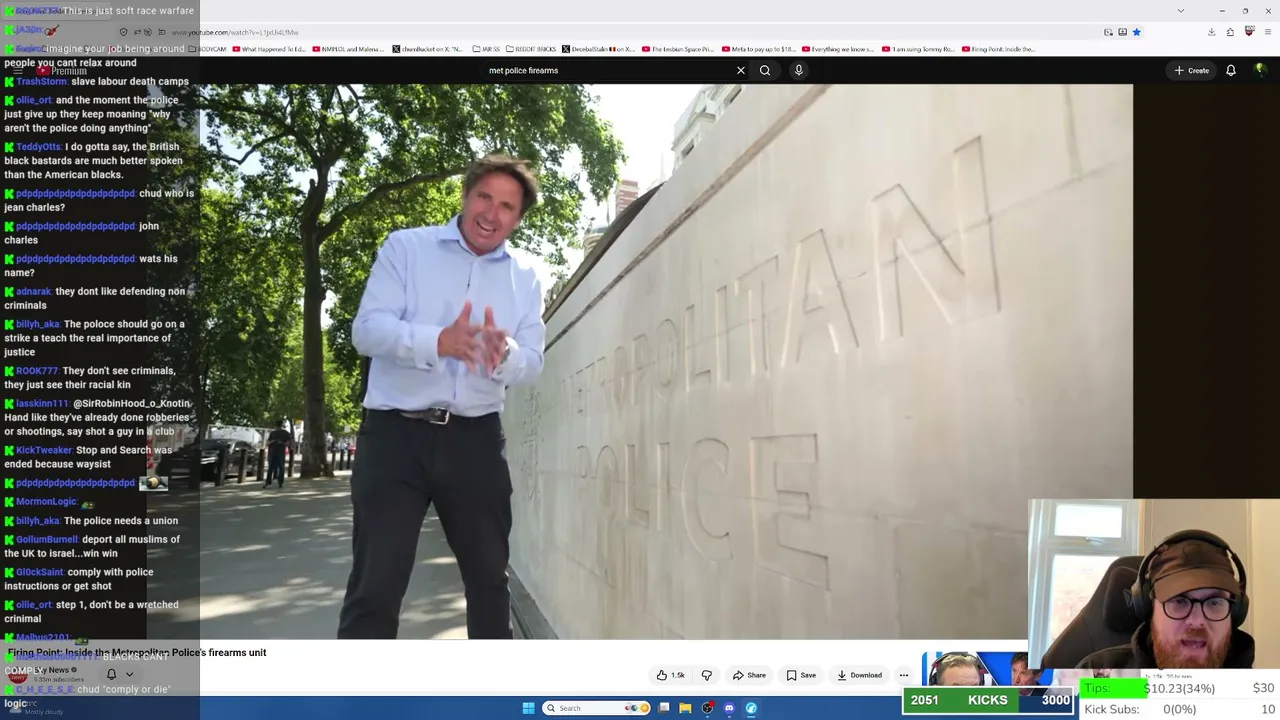
Task: Open browser extensions icon
Action: [x=1230, y=32]
